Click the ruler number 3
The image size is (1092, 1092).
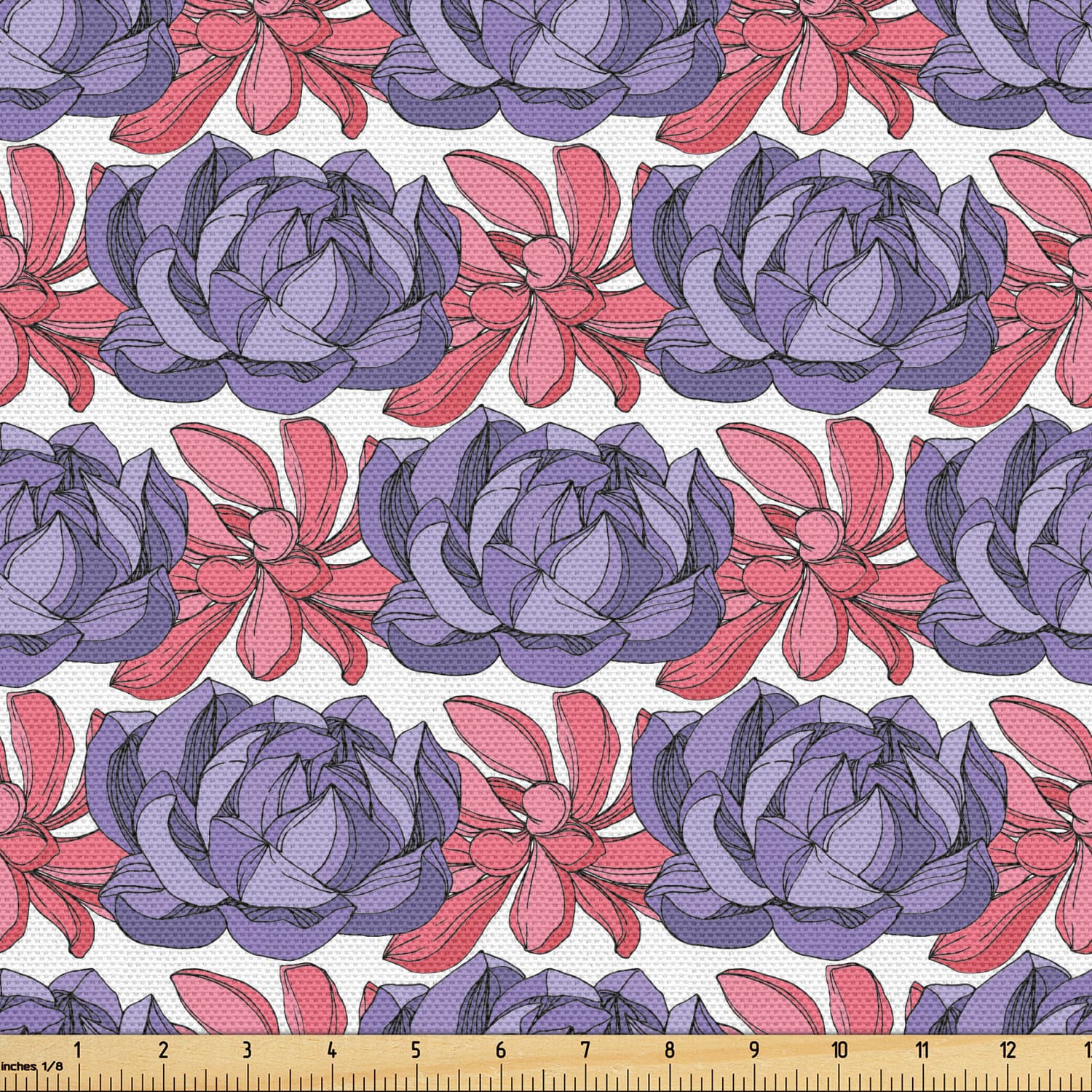248,1050
